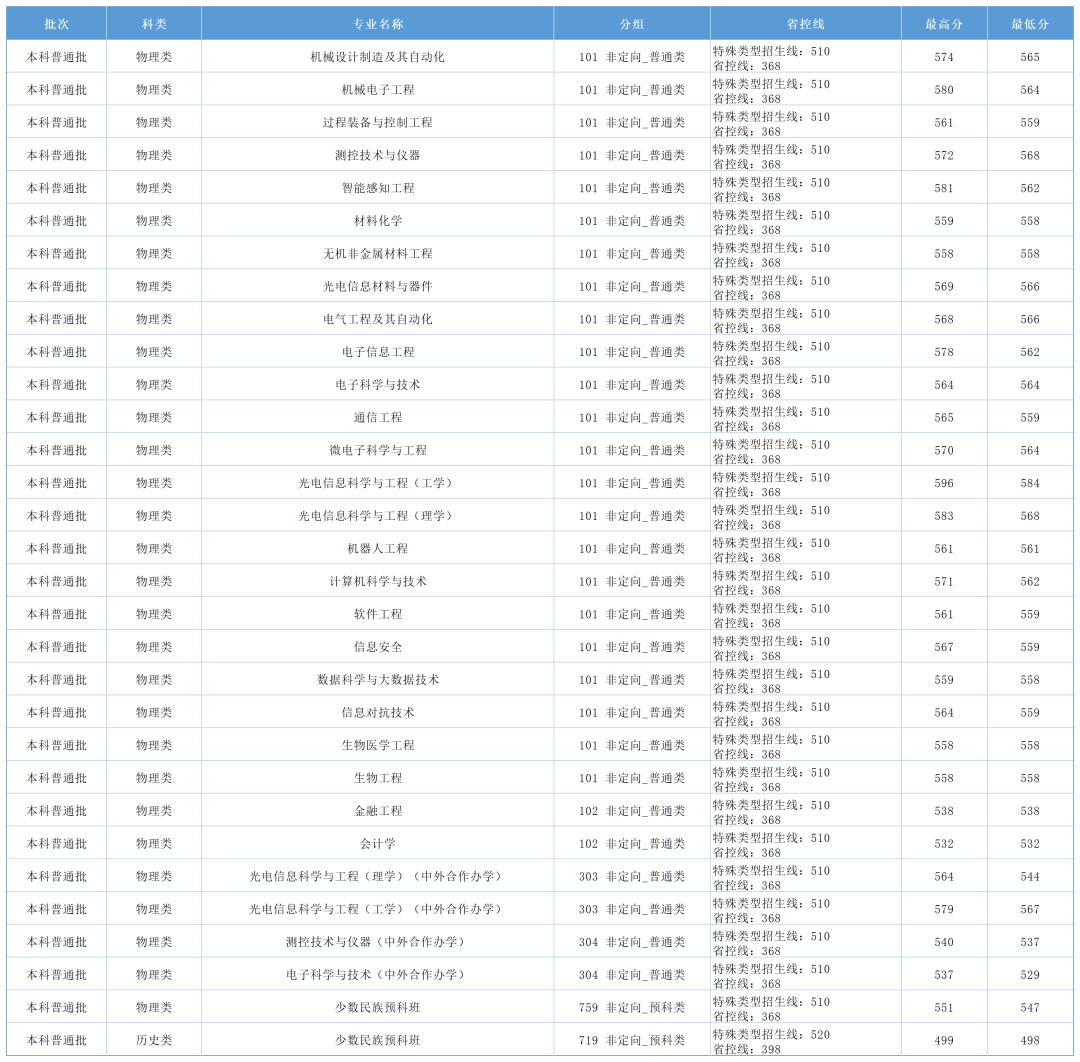Click the 科类 column header
Viewport: 1080px width, 1062px height.
(154, 23)
